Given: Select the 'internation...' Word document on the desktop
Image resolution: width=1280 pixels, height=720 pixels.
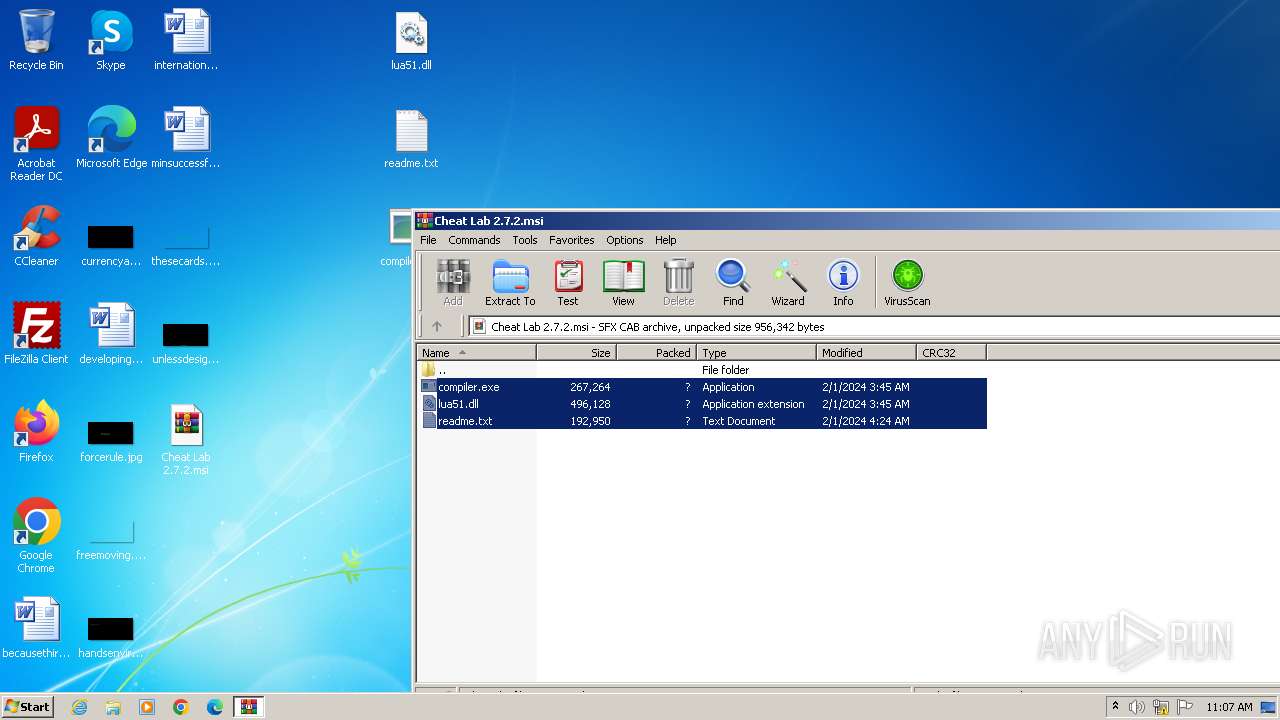Looking at the screenshot, I should point(185,40).
